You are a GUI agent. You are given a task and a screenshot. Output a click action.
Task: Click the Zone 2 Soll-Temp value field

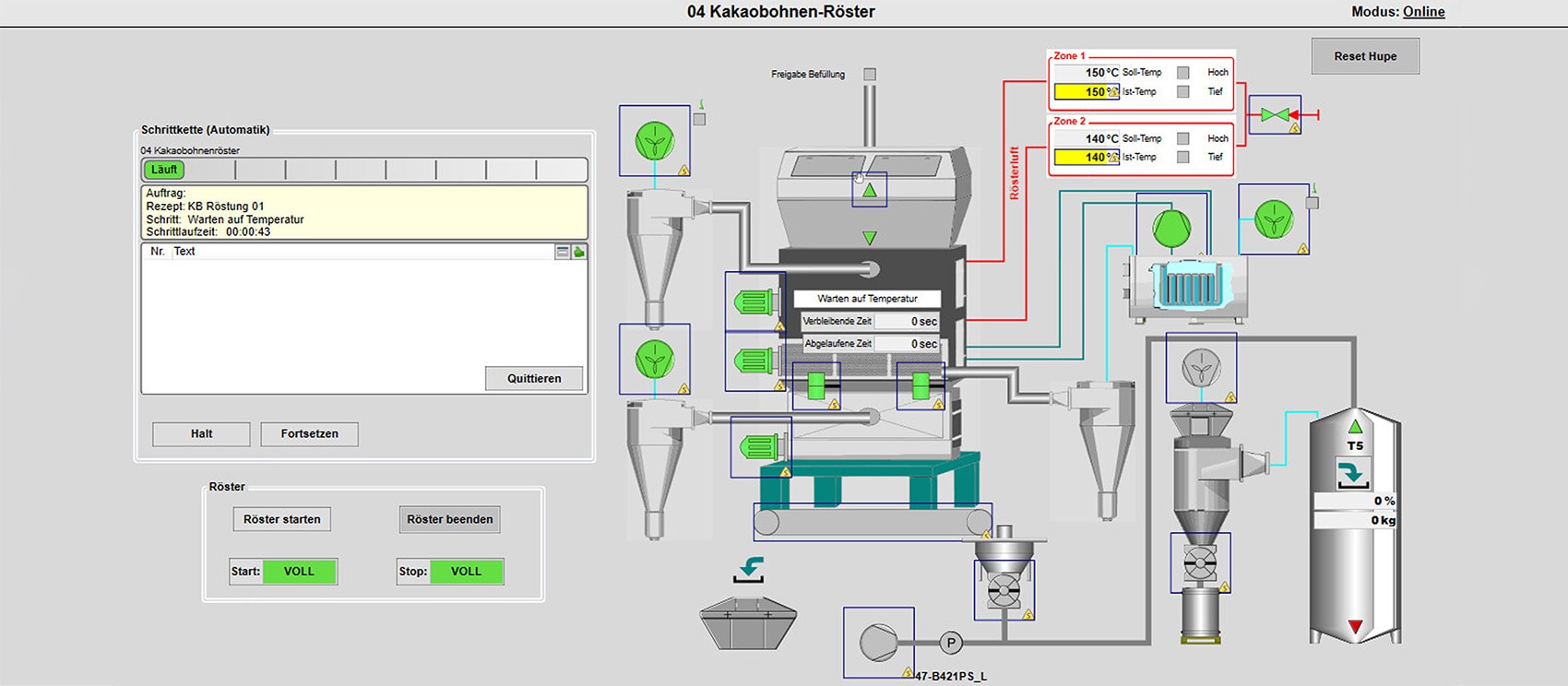1086,138
